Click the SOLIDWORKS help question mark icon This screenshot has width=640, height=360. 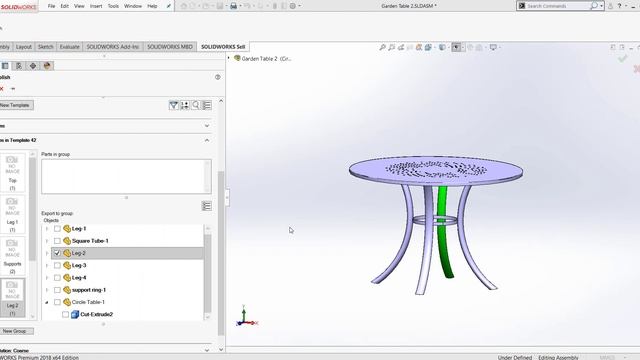pyautogui.click(x=619, y=6)
